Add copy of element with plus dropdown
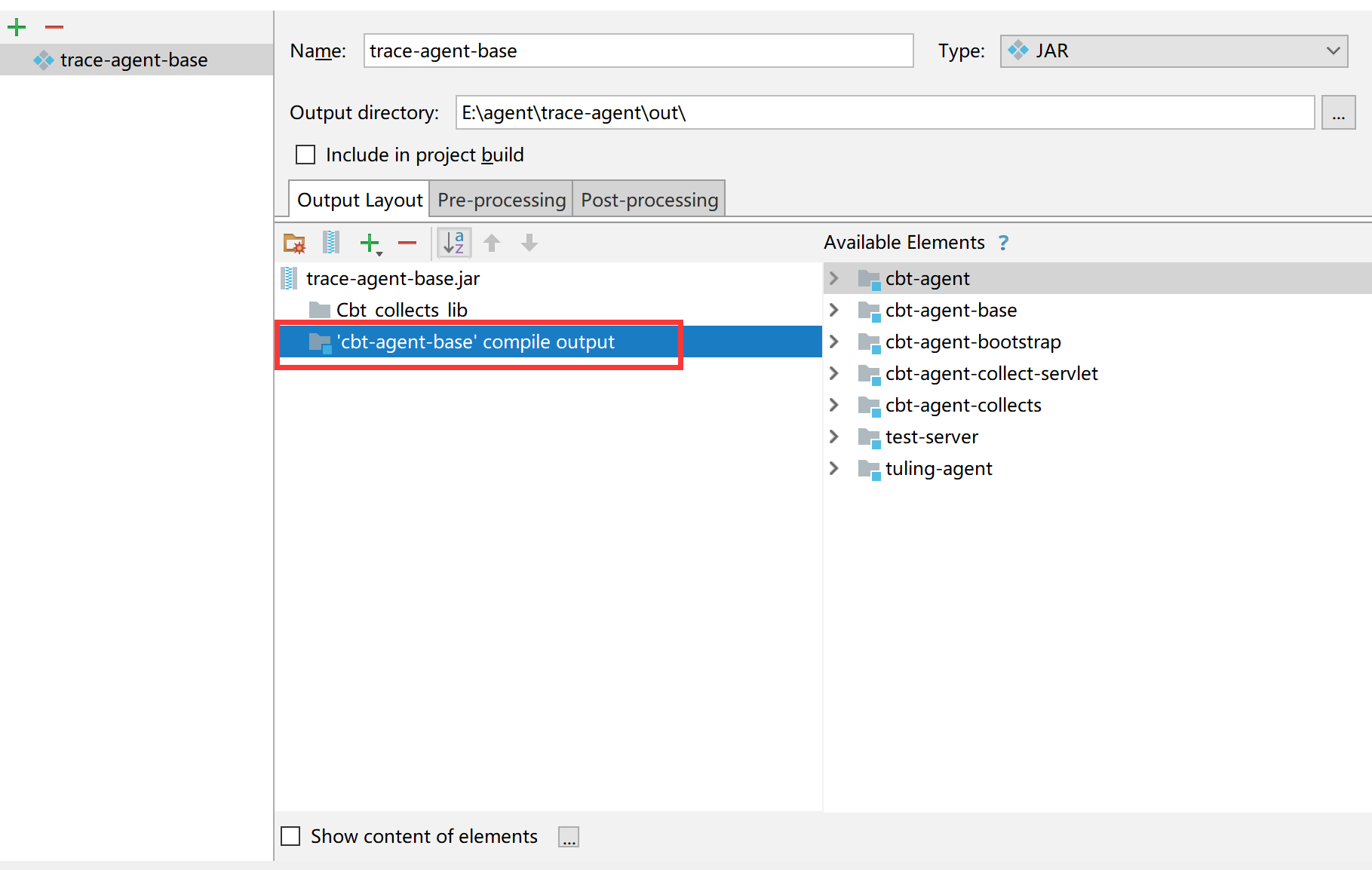The image size is (1372, 870). point(370,243)
